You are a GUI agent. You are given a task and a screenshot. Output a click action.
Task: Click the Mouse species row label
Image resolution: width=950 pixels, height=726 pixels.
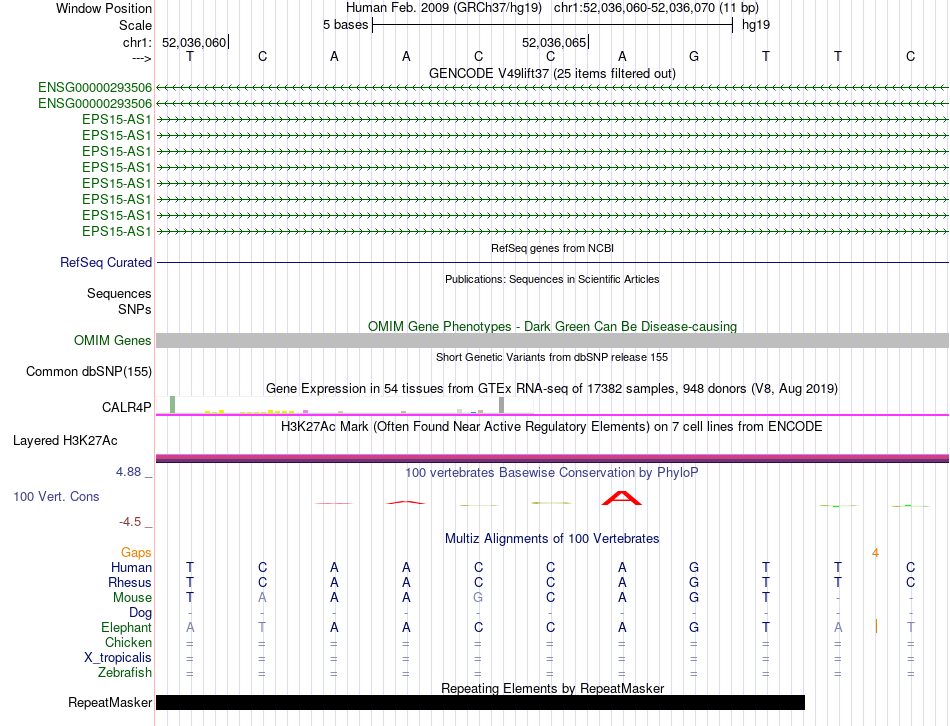[132, 598]
